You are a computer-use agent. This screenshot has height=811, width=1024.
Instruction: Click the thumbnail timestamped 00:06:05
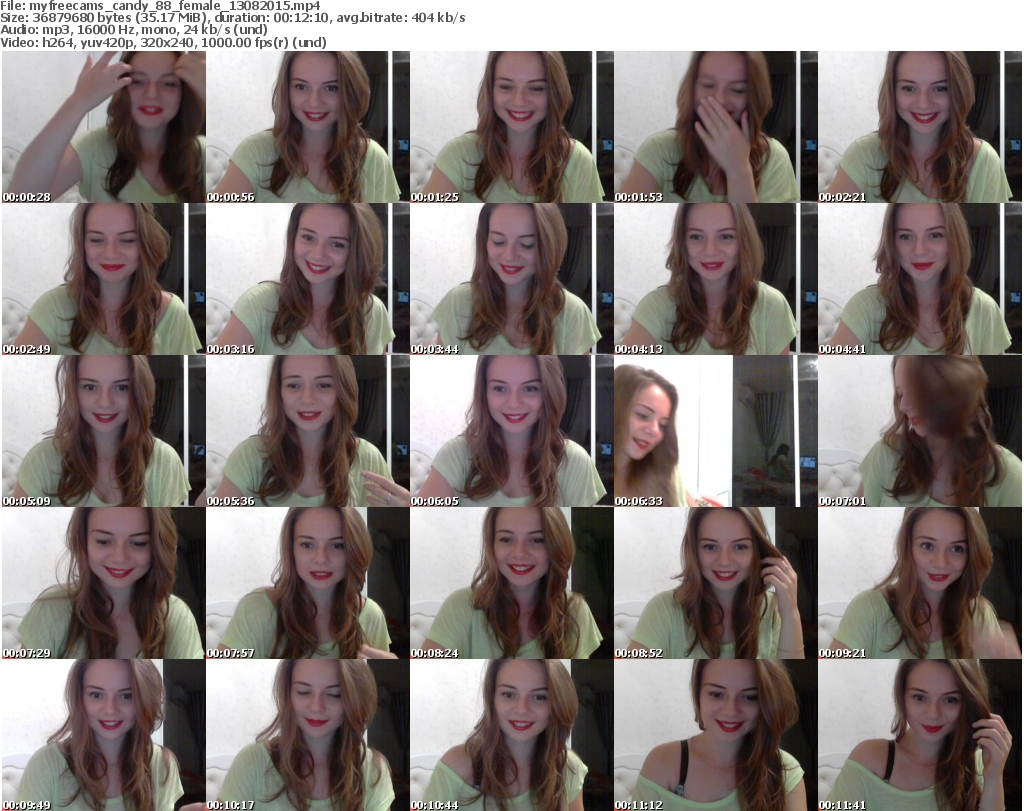[511, 431]
